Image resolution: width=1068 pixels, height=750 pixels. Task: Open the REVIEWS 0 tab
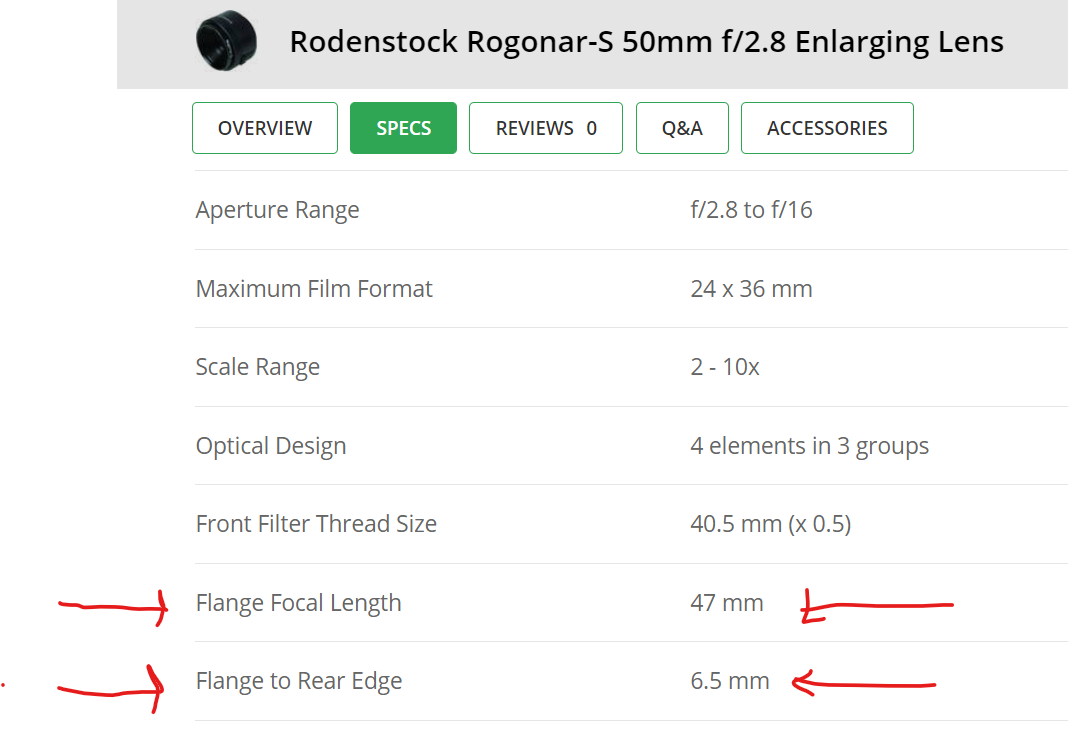[546, 128]
